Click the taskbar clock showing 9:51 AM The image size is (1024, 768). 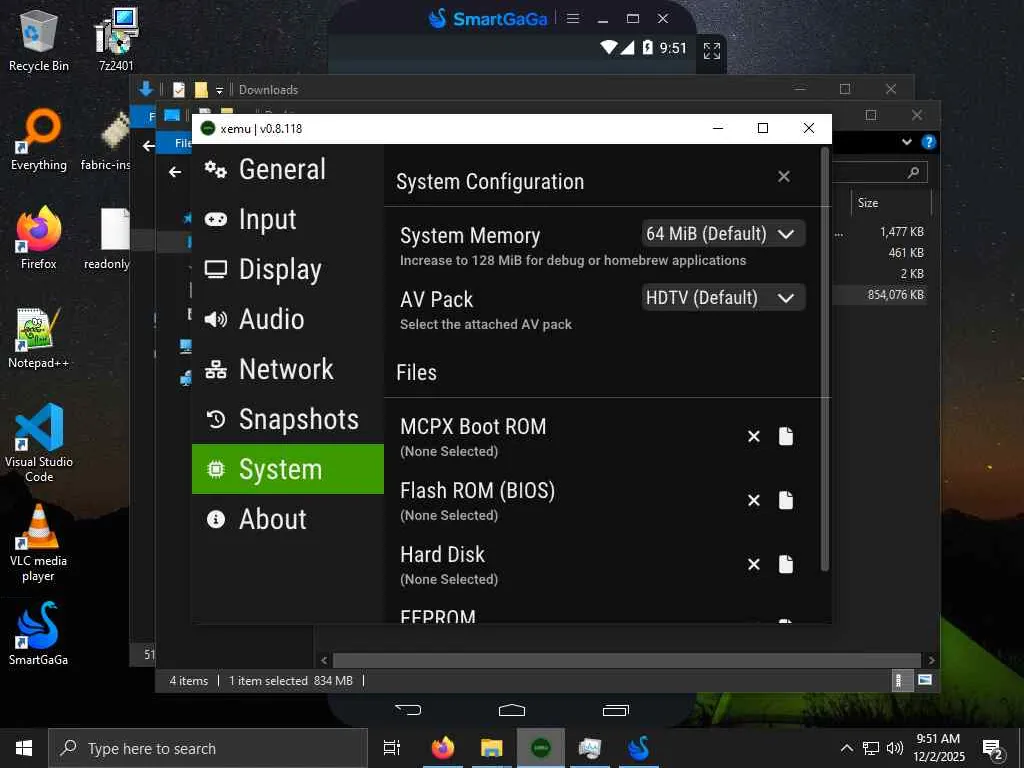click(x=938, y=748)
